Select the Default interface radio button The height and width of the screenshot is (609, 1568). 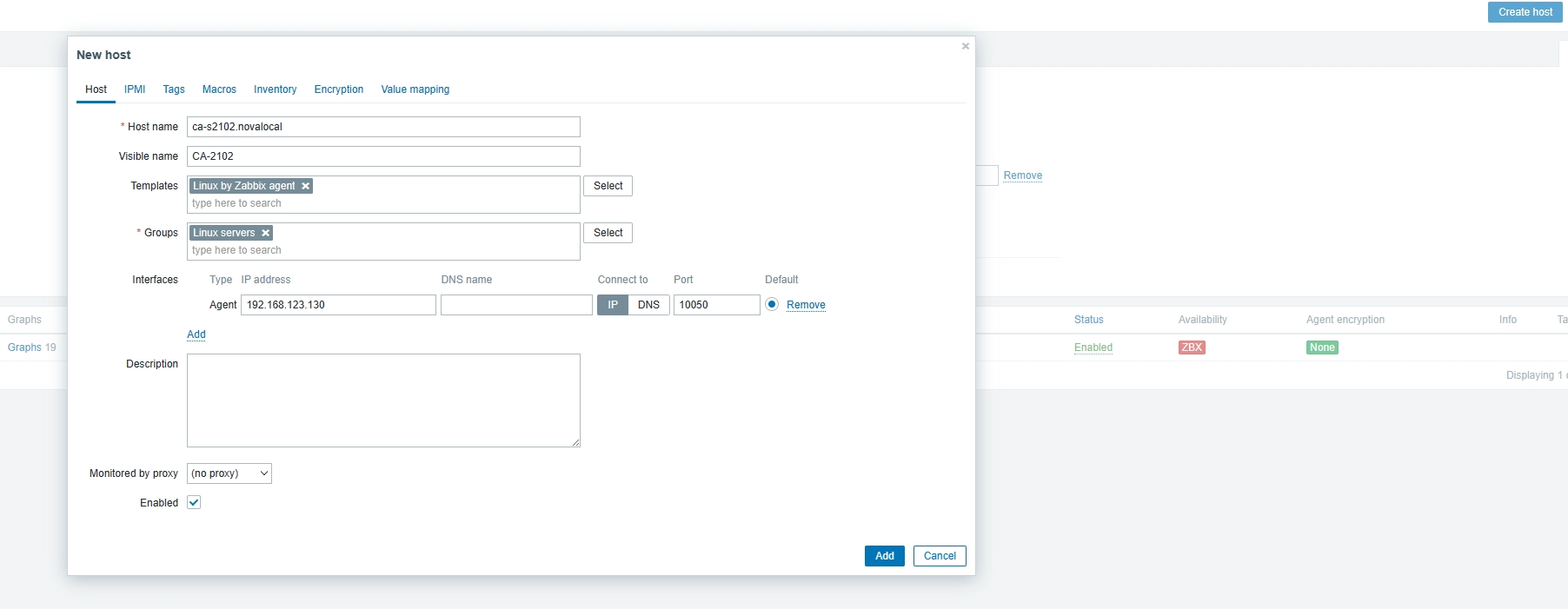pos(772,305)
